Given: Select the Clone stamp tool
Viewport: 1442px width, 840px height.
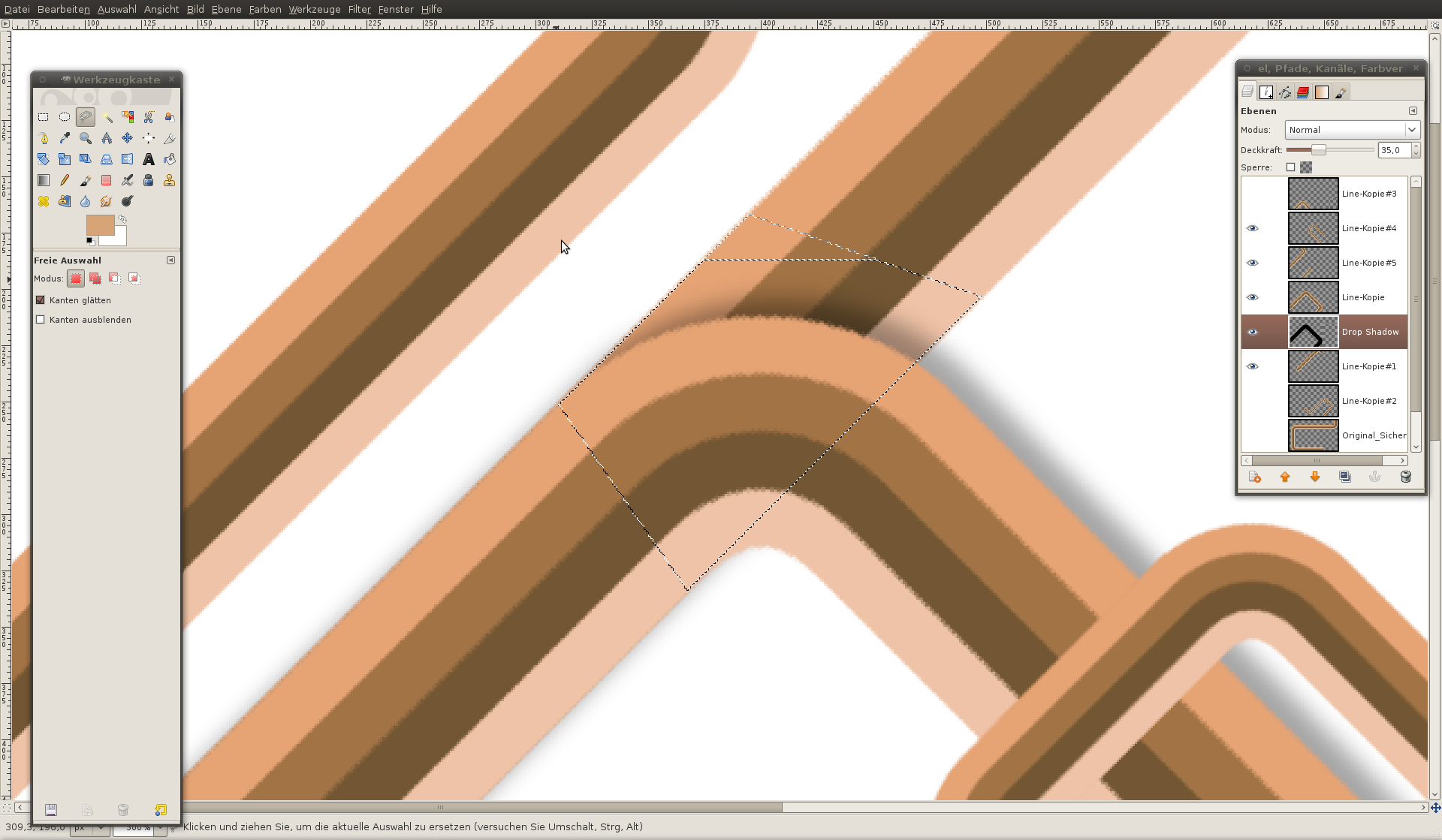Looking at the screenshot, I should (x=170, y=180).
